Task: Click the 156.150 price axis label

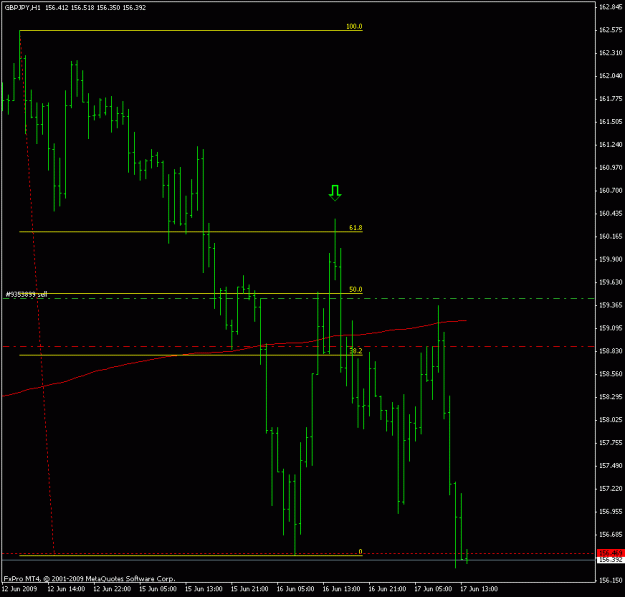Action: (x=611, y=581)
